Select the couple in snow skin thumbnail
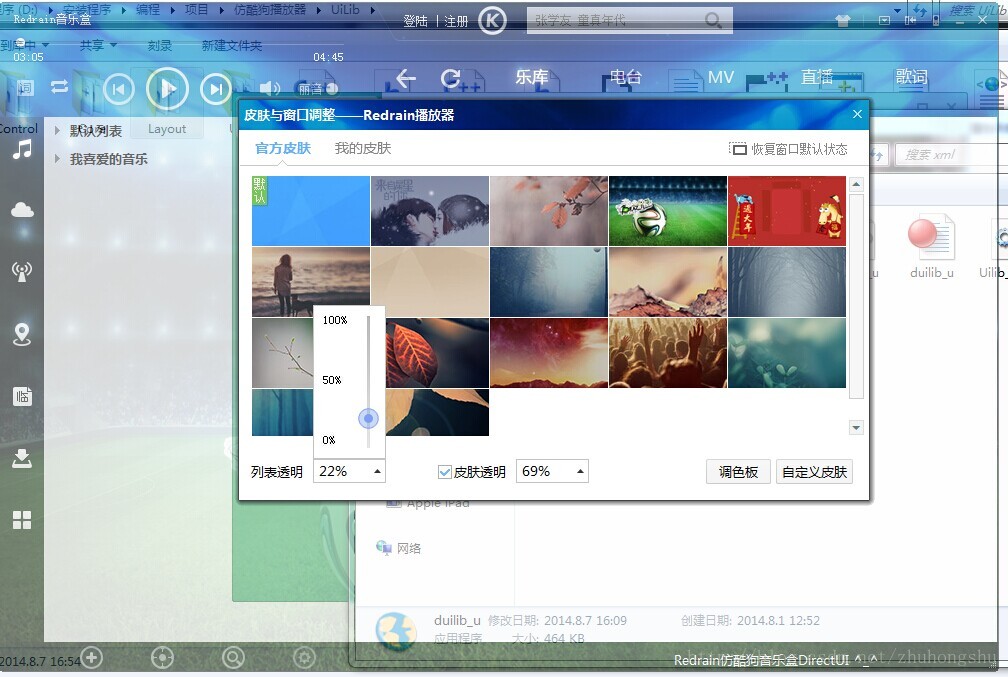The height and width of the screenshot is (677, 1008). tap(429, 211)
